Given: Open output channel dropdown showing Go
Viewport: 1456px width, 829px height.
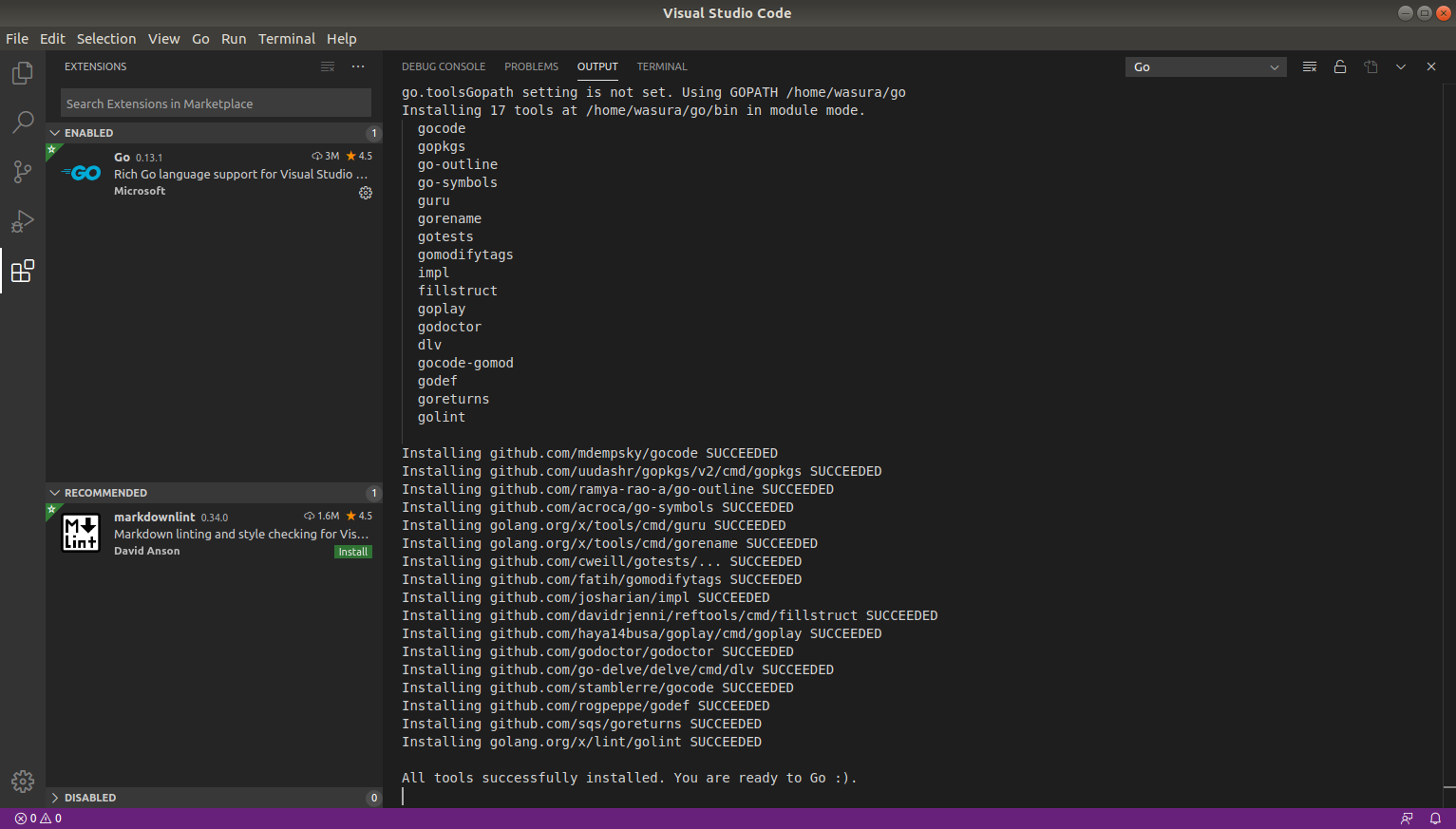Looking at the screenshot, I should (1206, 66).
